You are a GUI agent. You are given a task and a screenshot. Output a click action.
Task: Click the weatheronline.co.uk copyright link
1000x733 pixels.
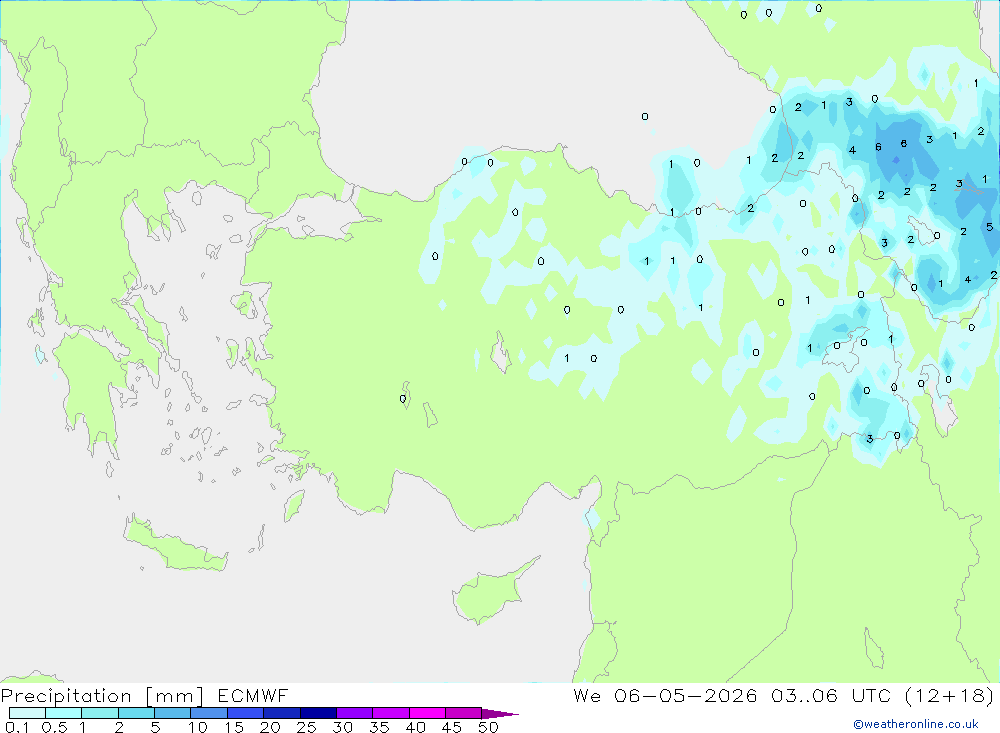916,724
